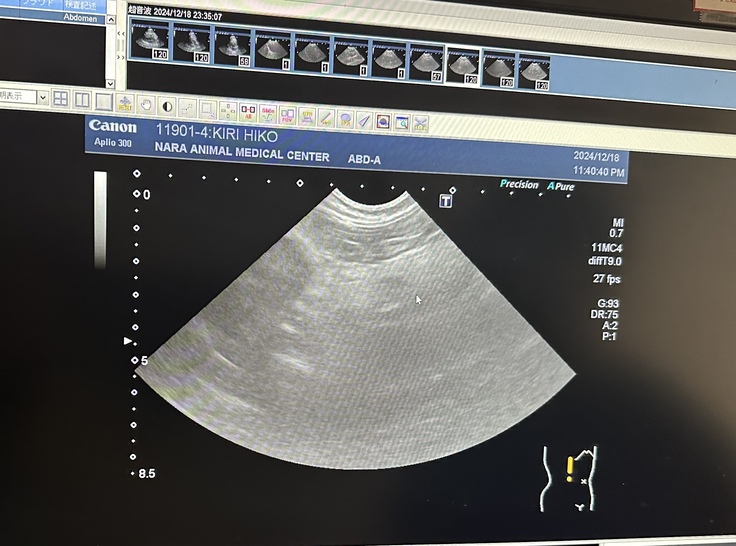The height and width of the screenshot is (546, 736).
Task: Select the pan hand tool
Action: (145, 104)
